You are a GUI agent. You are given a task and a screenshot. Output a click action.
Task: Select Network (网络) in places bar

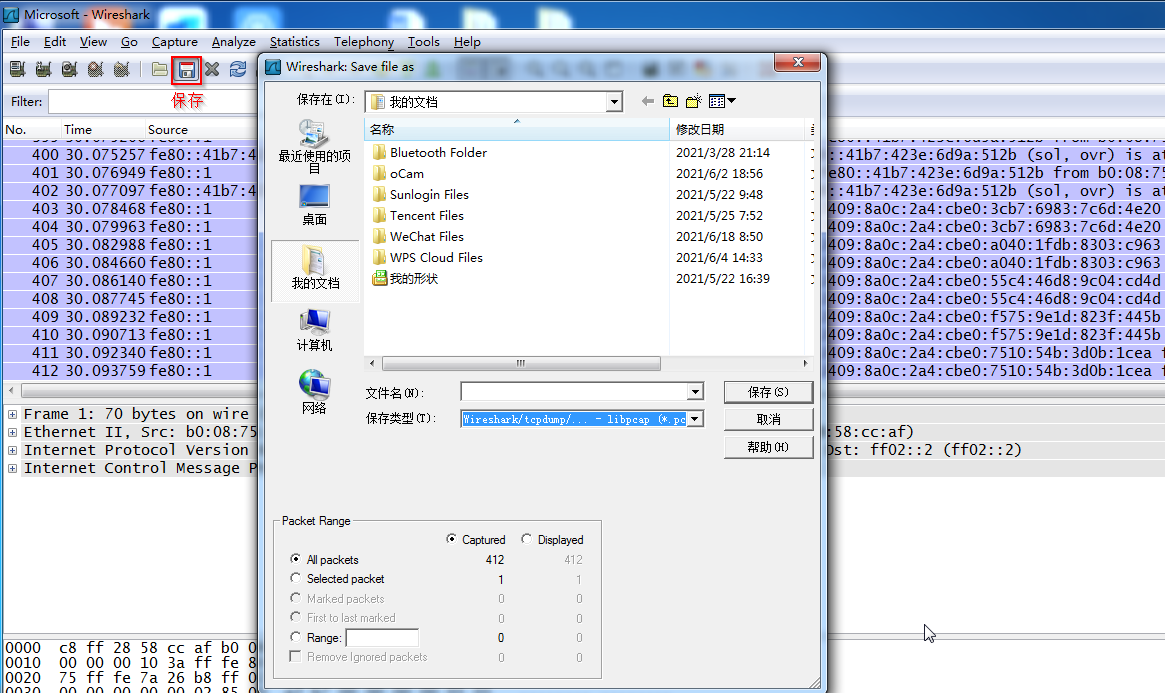click(x=314, y=392)
